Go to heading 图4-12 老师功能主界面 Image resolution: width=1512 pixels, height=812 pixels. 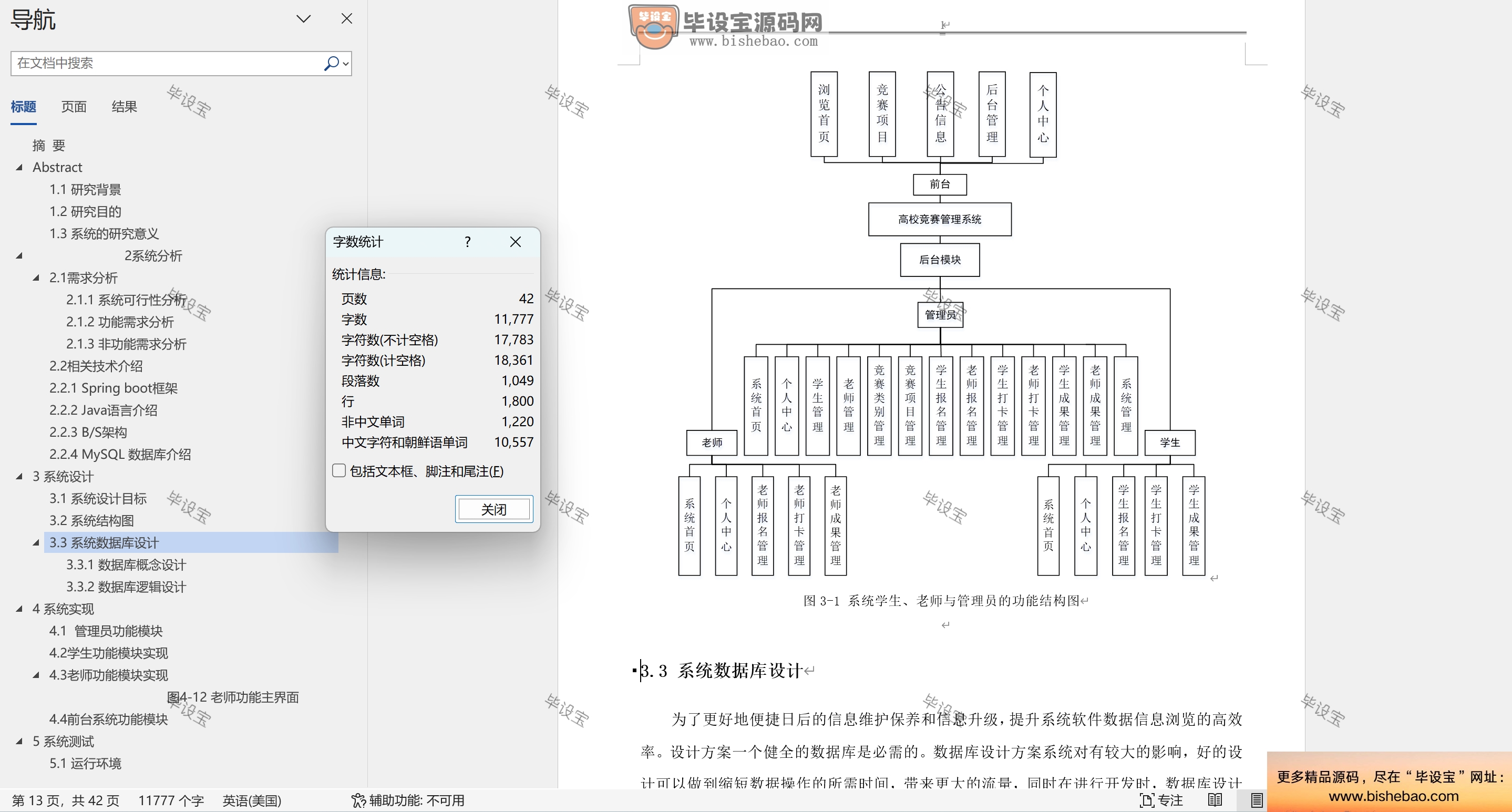click(x=233, y=697)
